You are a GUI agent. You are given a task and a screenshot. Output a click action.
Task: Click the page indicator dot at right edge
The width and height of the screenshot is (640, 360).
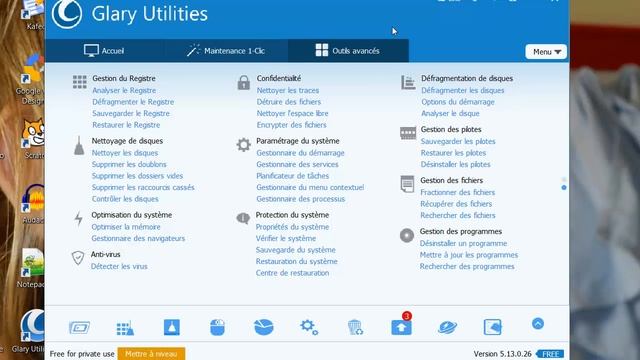tap(564, 187)
